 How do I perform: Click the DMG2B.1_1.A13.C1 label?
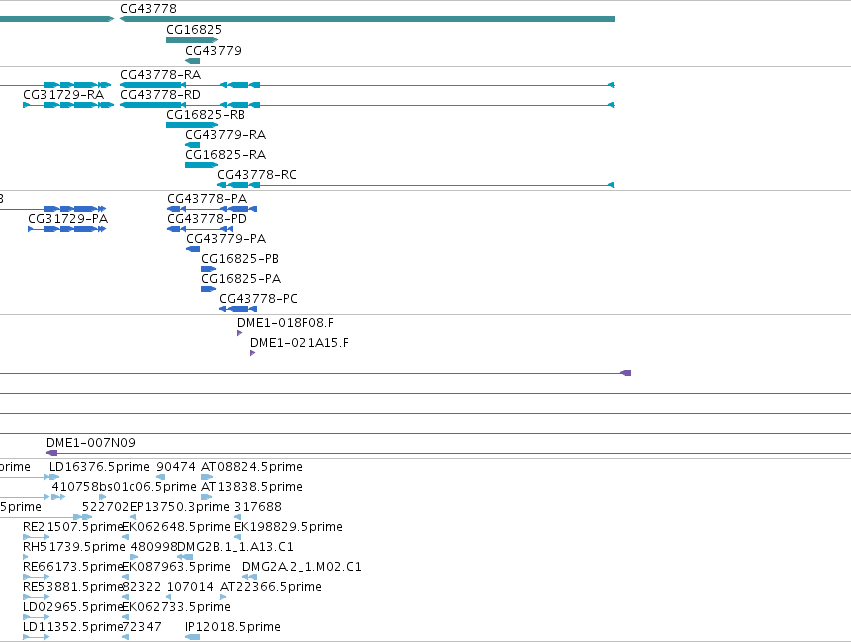[x=236, y=547]
